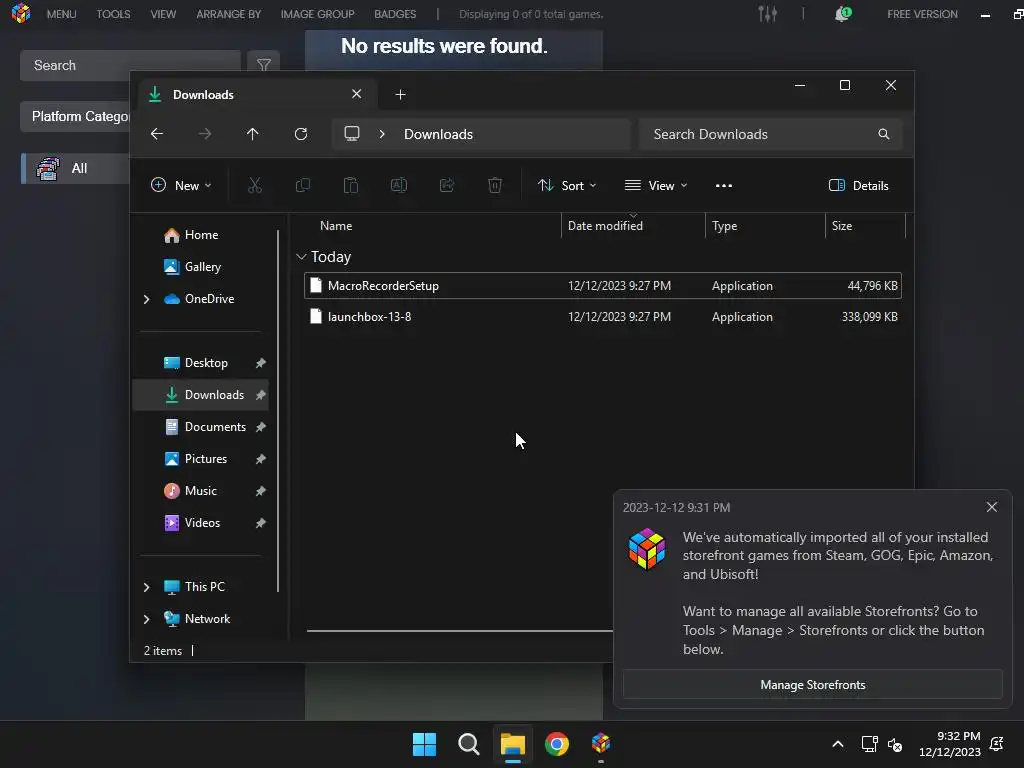
Task: Click the LaunchBox logo in top-left corner
Action: click(x=20, y=13)
